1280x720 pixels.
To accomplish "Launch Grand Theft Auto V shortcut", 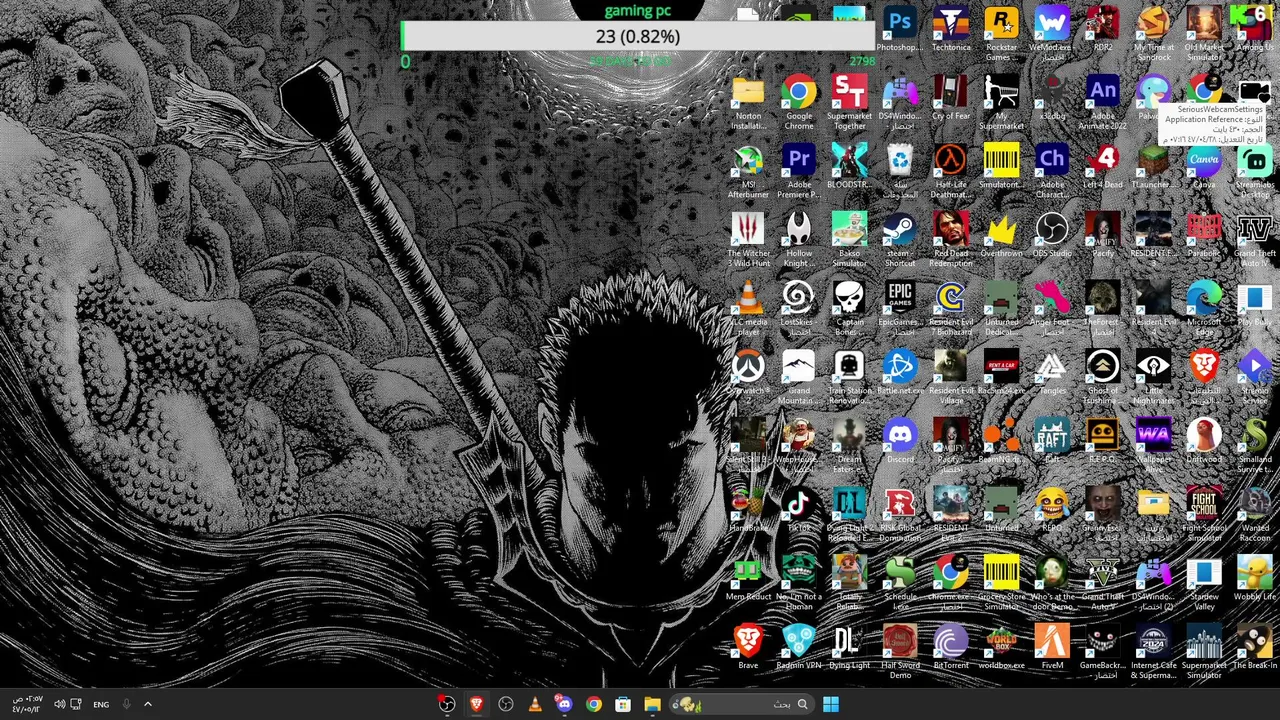I will point(1103,584).
